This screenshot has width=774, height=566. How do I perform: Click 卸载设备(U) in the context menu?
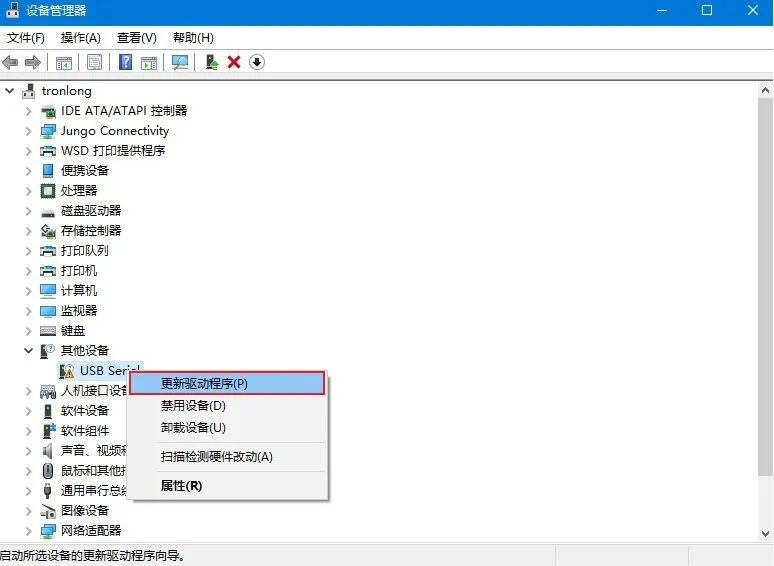[193, 428]
